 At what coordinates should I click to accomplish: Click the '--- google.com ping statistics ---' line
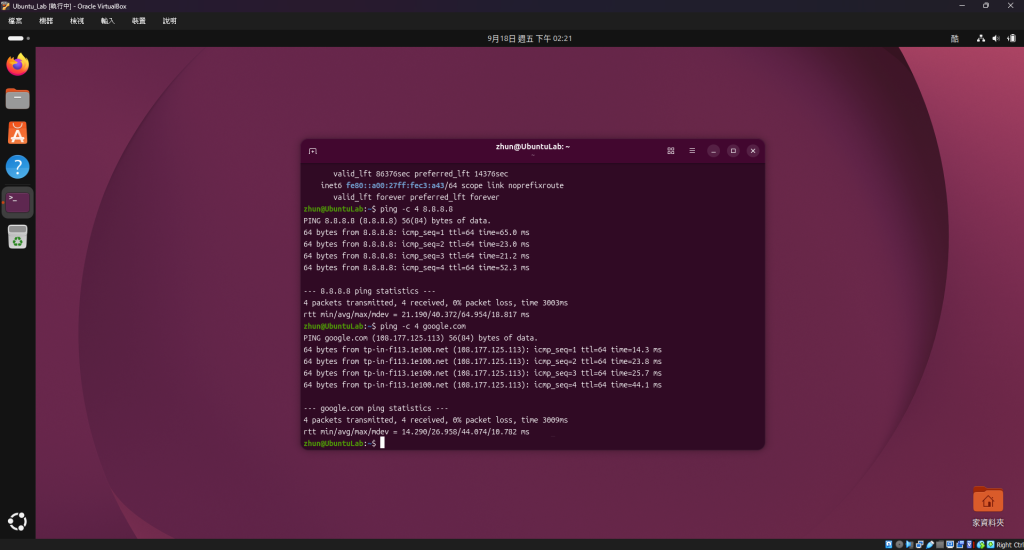[376, 408]
